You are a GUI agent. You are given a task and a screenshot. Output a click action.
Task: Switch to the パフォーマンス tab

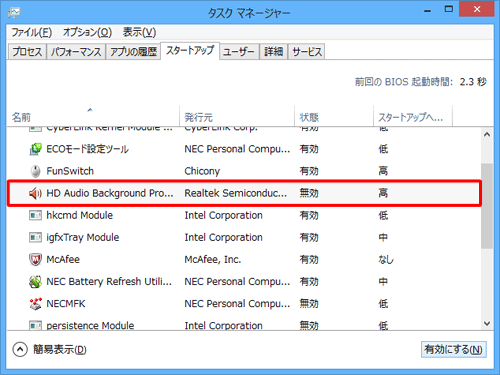76,52
